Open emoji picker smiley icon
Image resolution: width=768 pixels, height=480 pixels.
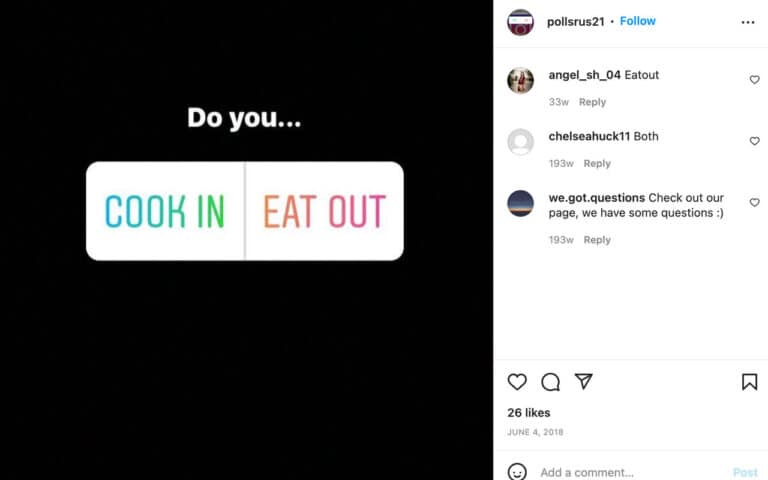517,472
